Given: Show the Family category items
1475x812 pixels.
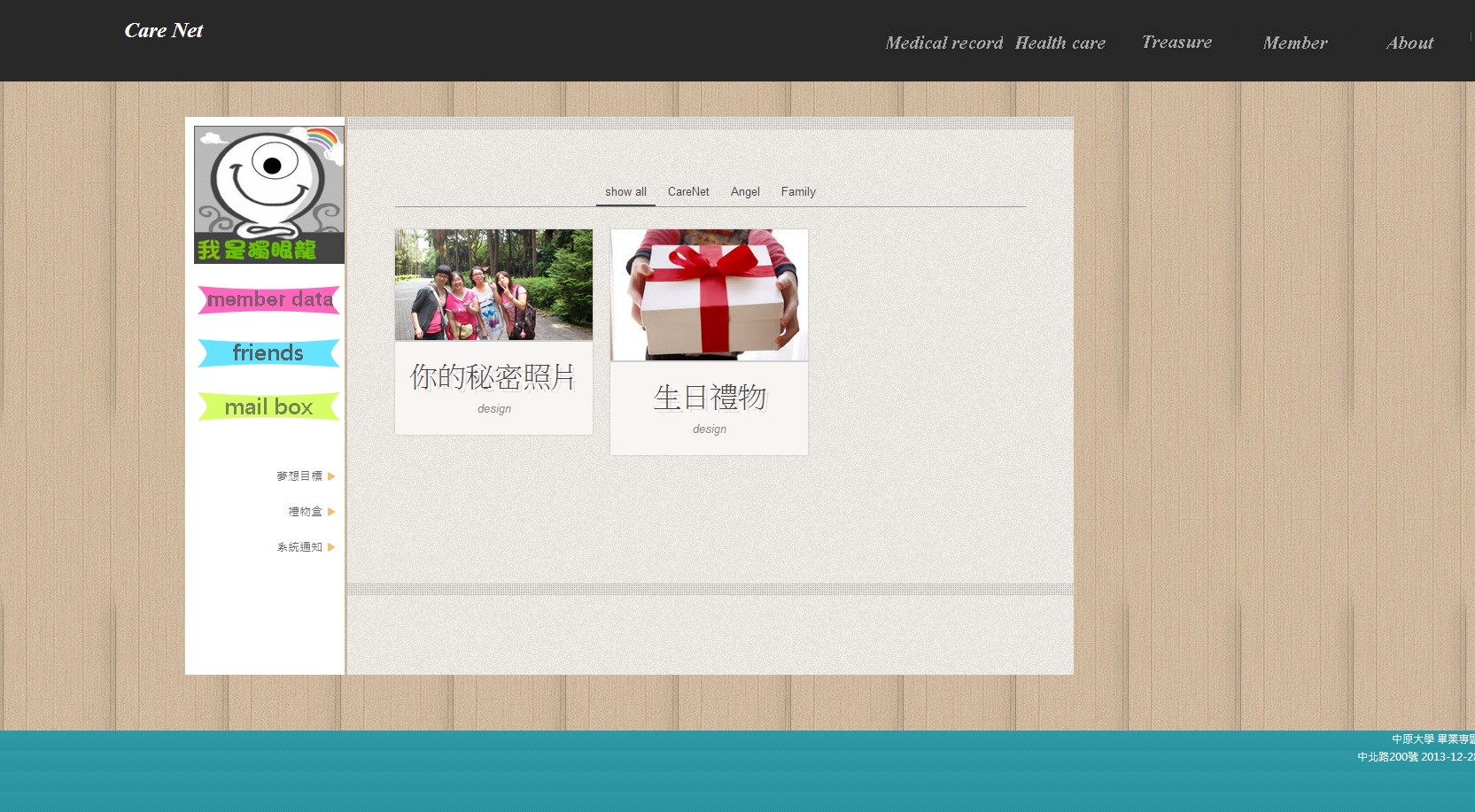Looking at the screenshot, I should point(798,192).
